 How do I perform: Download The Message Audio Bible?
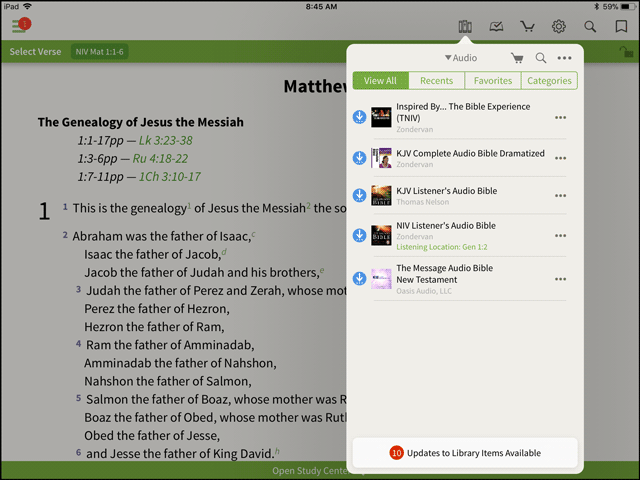359,279
